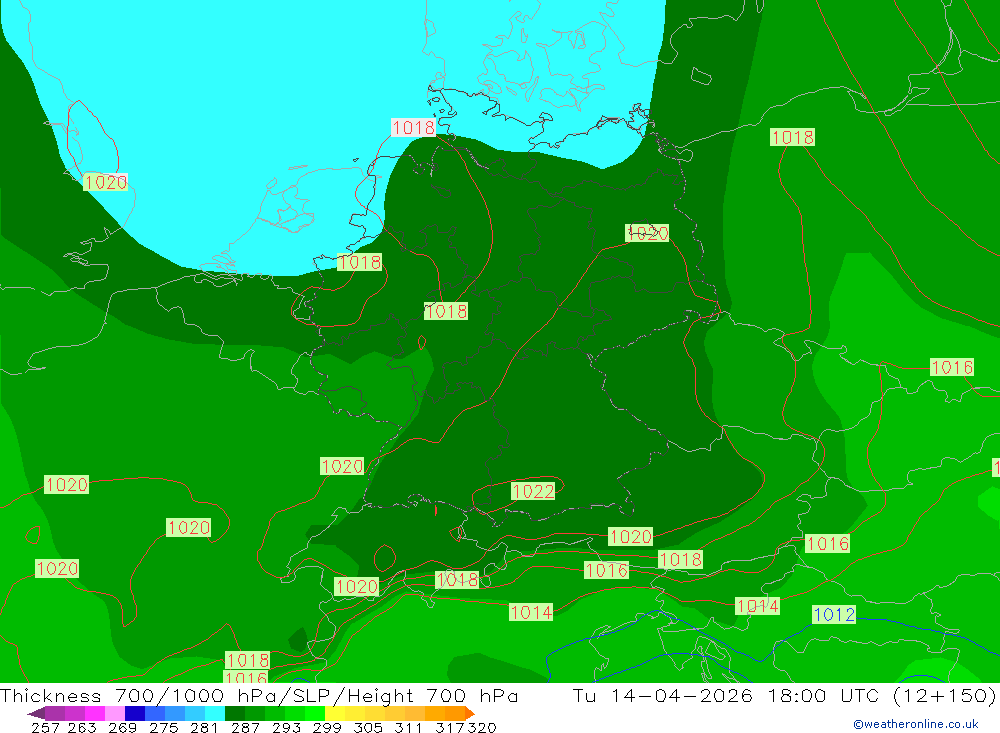The width and height of the screenshot is (1000, 733).
Task: Select the cyan legend color swatch
Action: point(215,713)
